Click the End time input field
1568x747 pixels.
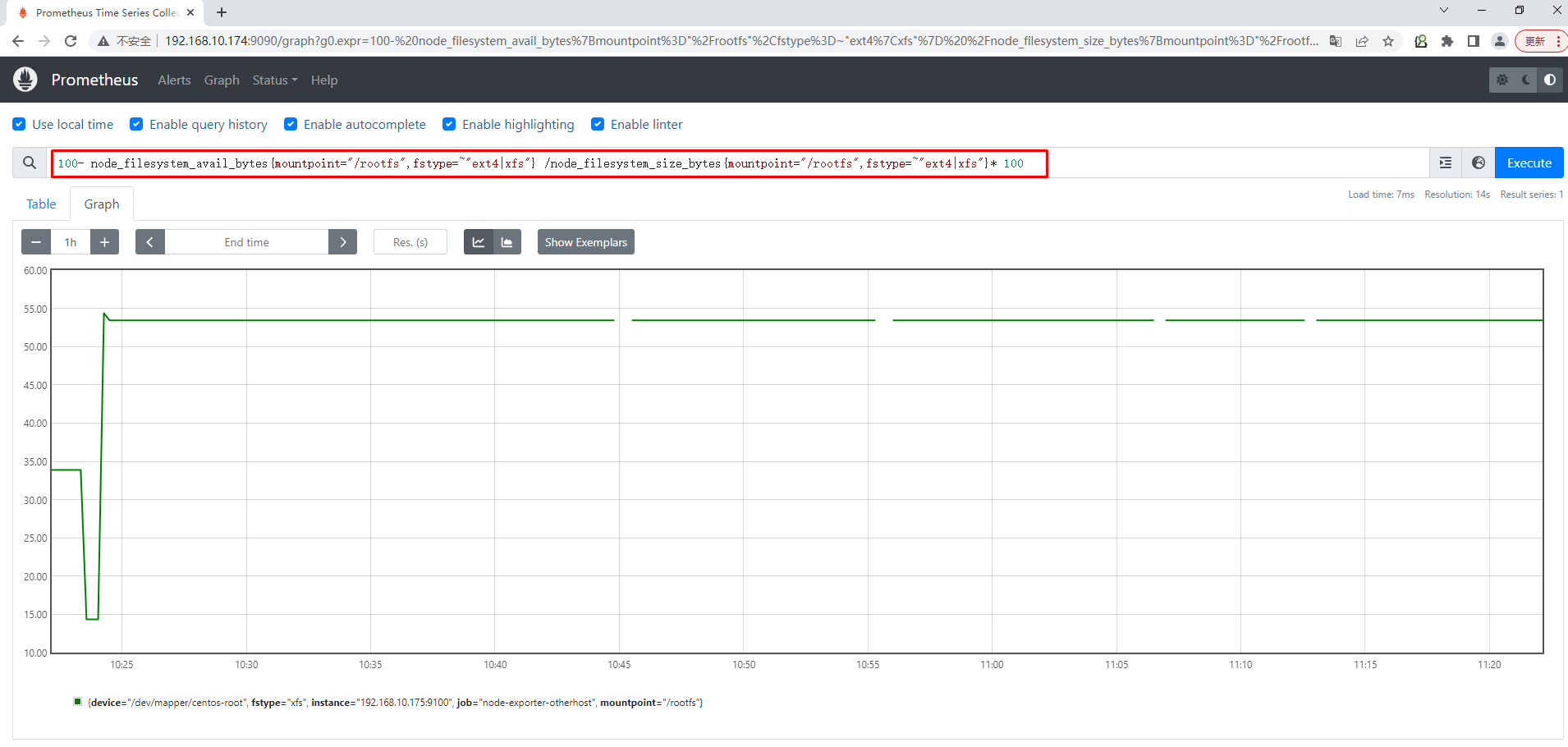click(x=246, y=242)
